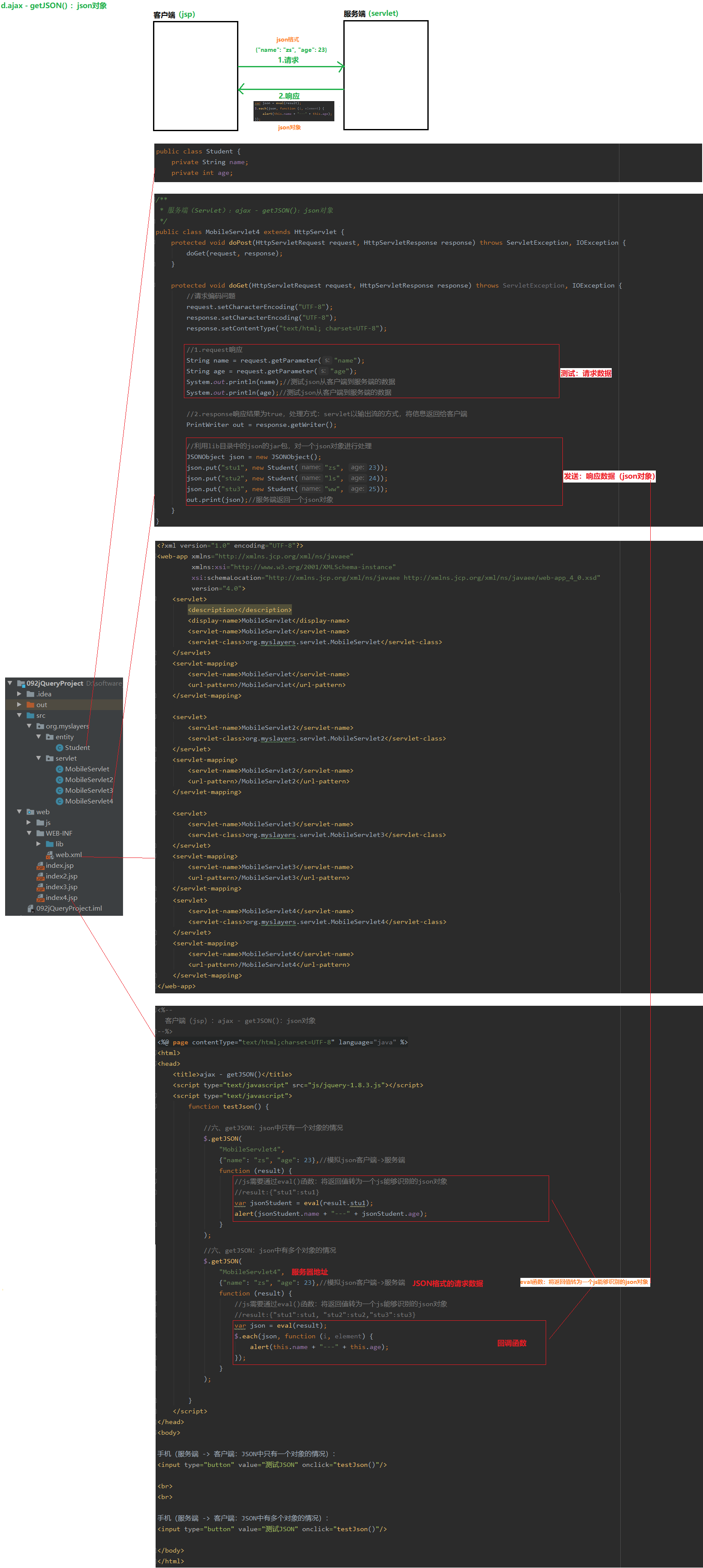This screenshot has height=1568, width=703.
Task: Click the Student class icon
Action: [x=60, y=747]
